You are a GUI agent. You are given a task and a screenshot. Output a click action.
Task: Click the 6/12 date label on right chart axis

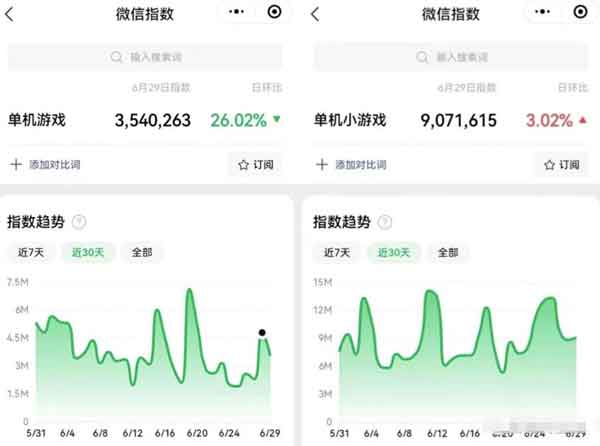437,433
